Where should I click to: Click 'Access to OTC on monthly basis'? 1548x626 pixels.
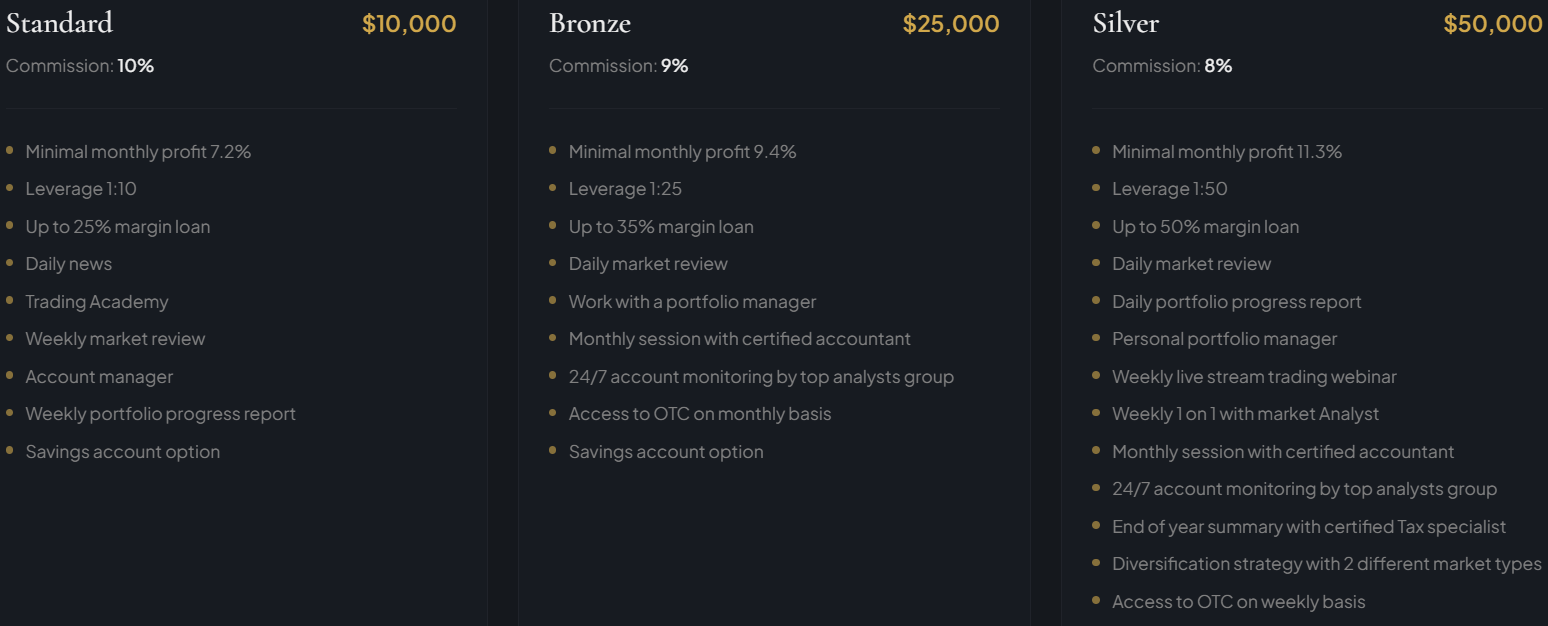pyautogui.click(x=699, y=414)
